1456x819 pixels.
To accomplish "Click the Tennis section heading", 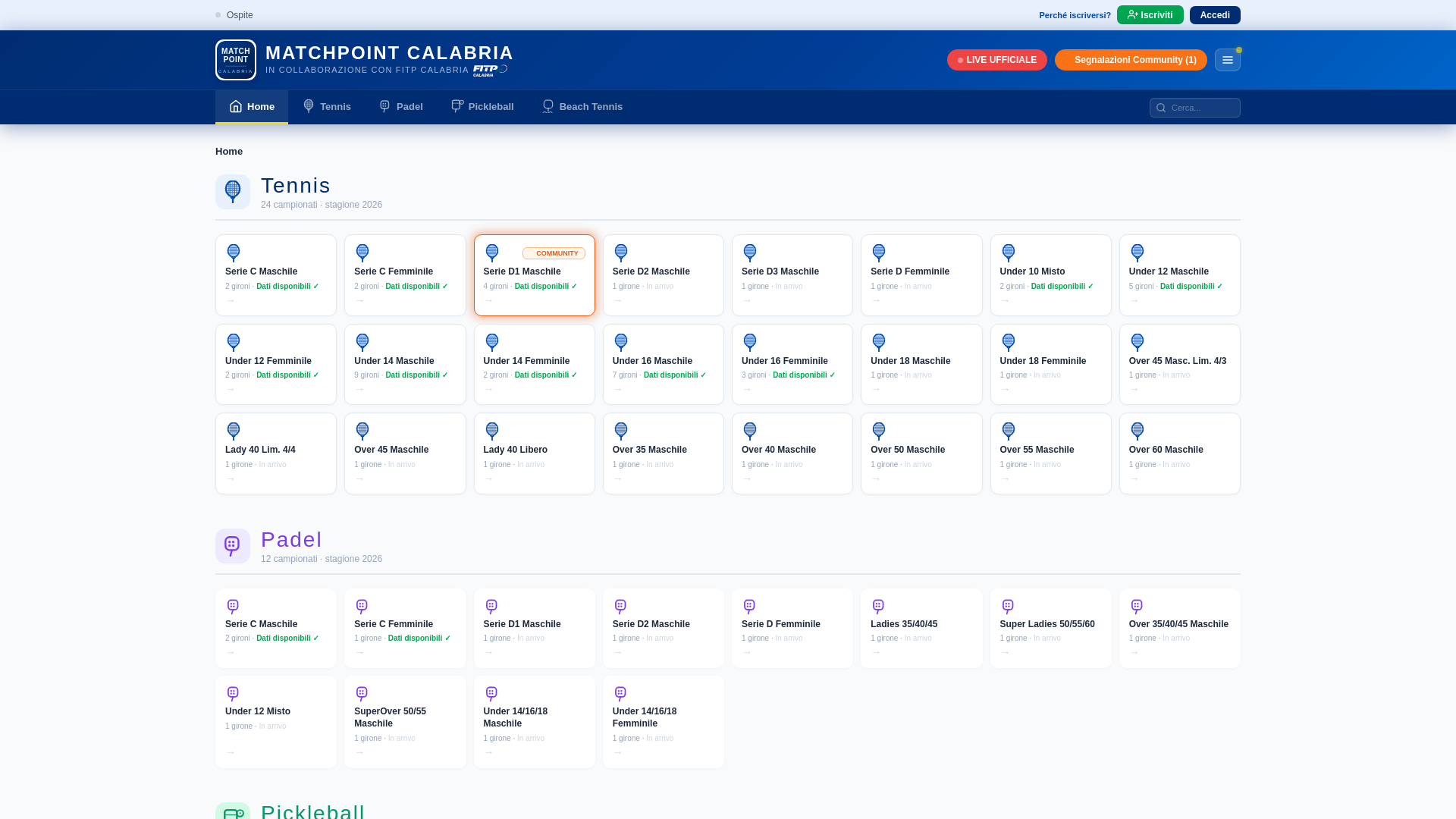I will [296, 186].
